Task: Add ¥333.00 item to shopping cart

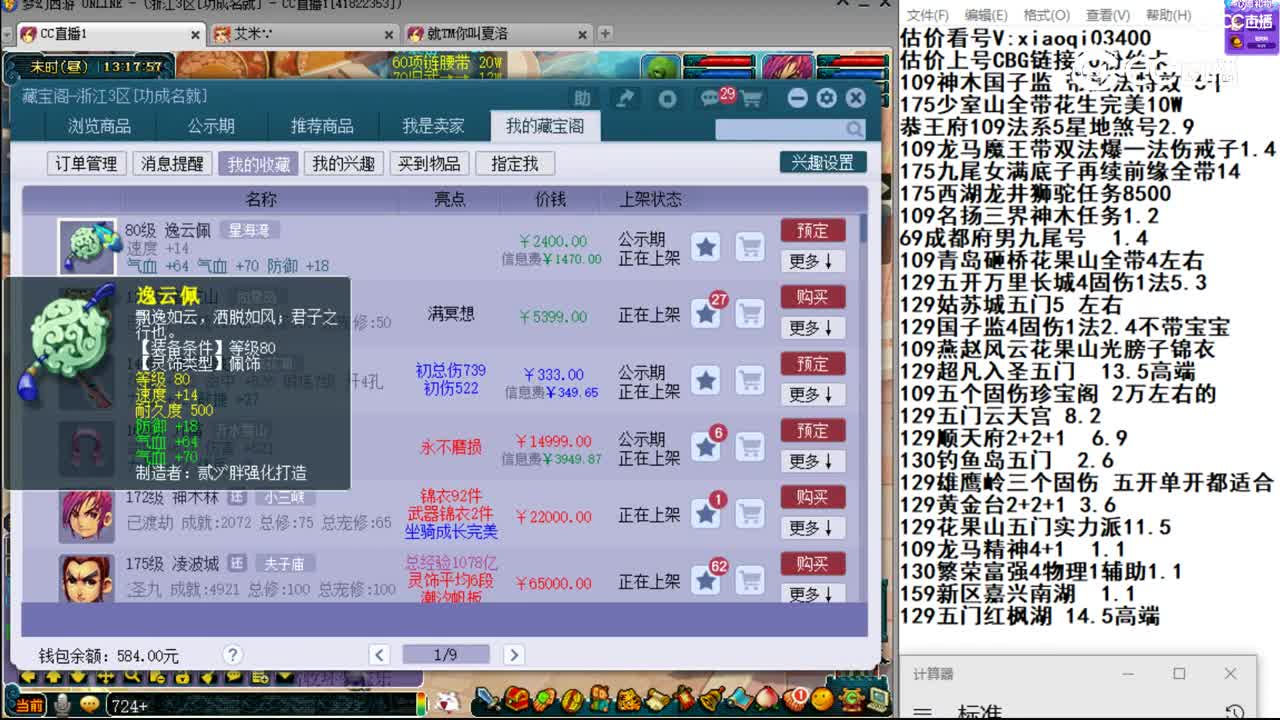Action: 750,380
